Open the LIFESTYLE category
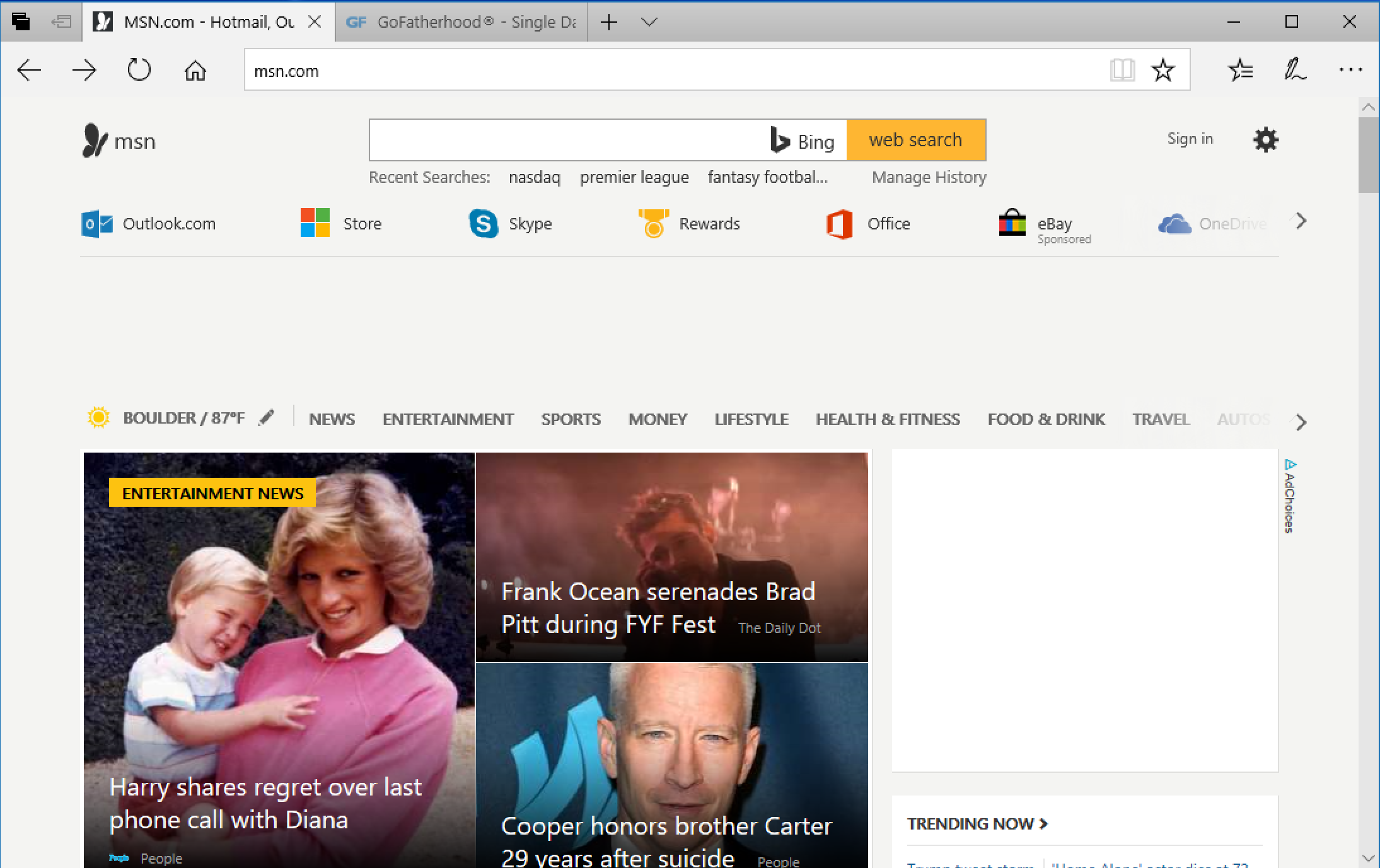Screen dimensions: 1380x868 tap(751, 419)
